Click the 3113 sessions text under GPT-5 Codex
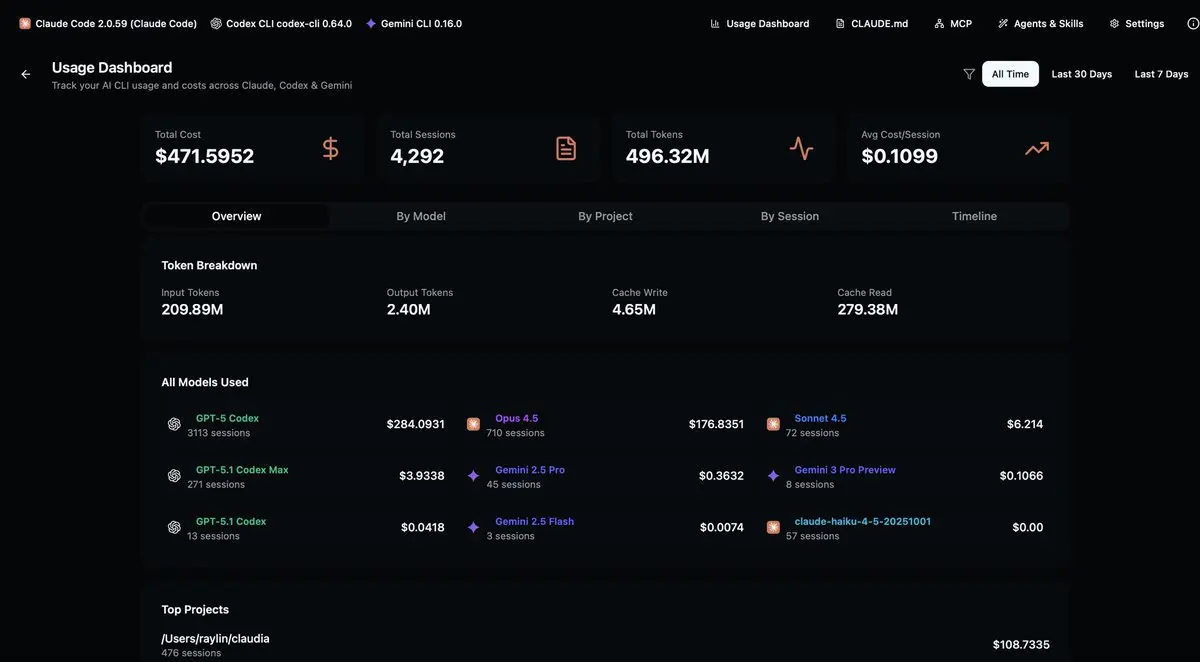Image resolution: width=1200 pixels, height=662 pixels. click(x=218, y=433)
